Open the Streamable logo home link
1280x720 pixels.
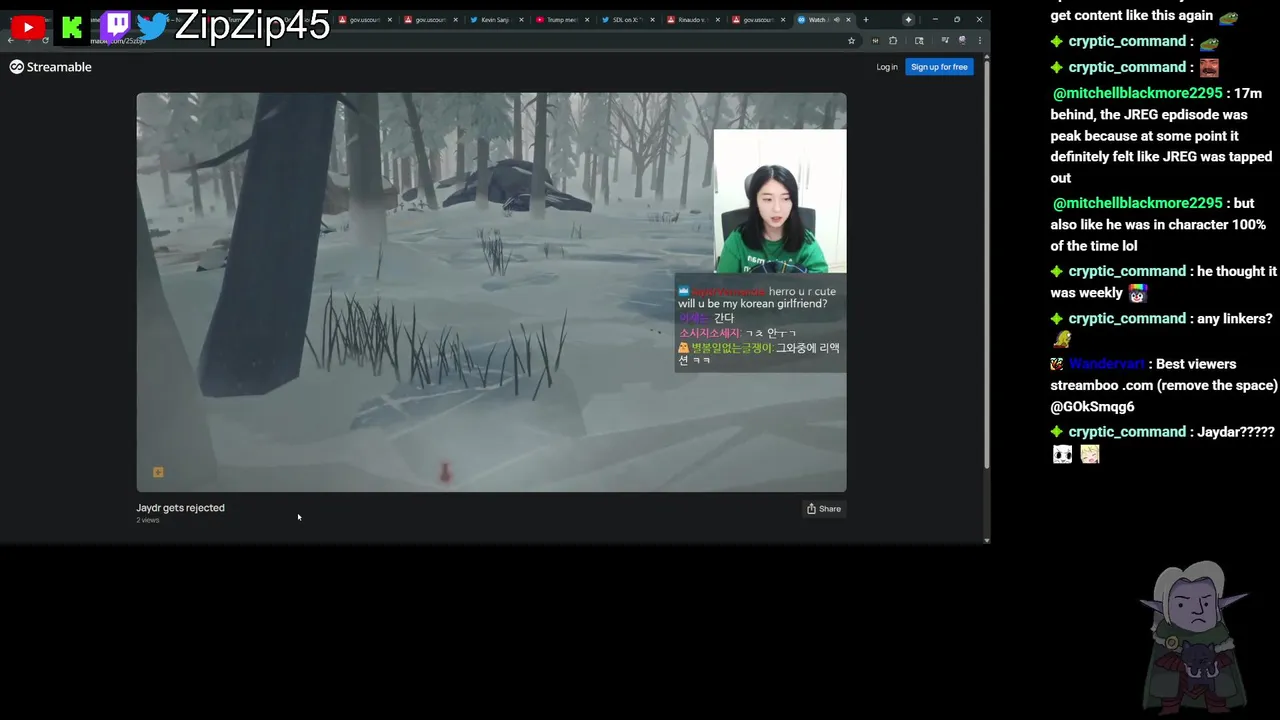tap(51, 67)
